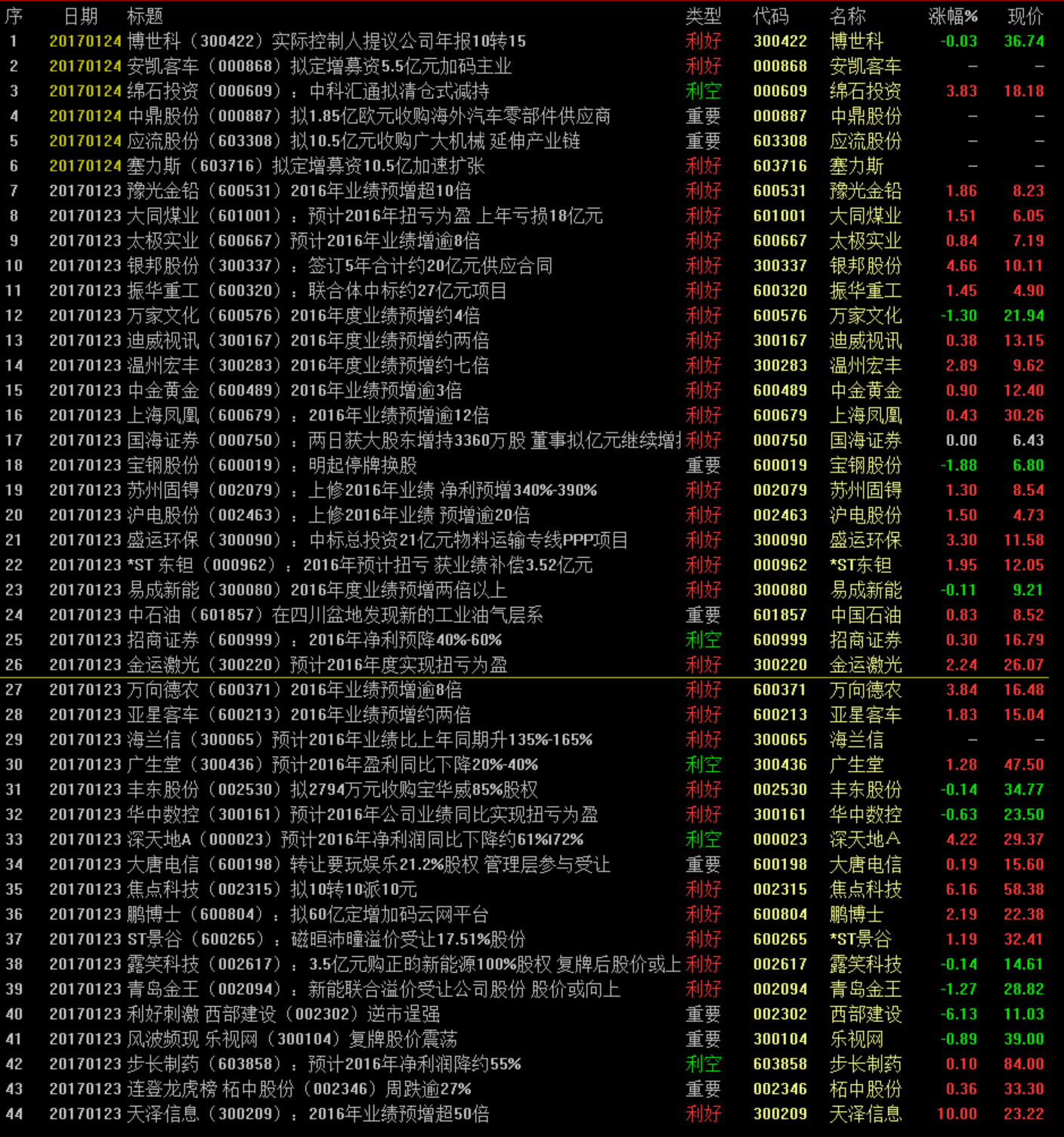Select stock code 002094

(x=780, y=989)
